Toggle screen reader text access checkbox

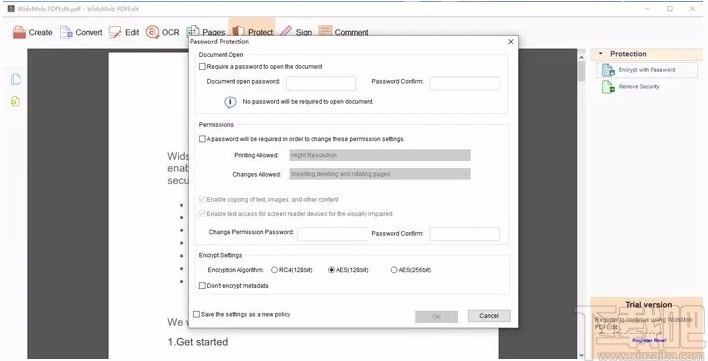click(x=202, y=213)
